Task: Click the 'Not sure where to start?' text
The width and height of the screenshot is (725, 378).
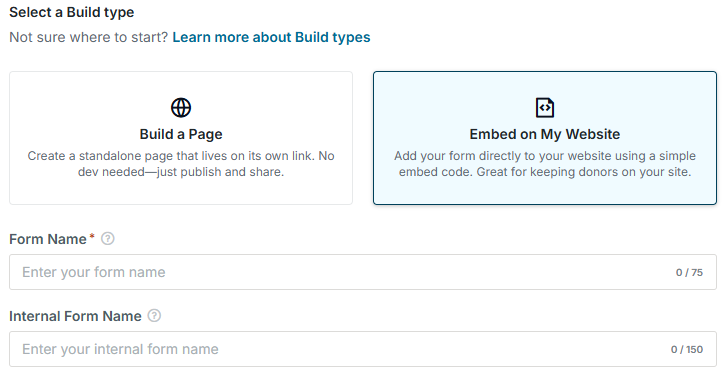Action: point(88,37)
